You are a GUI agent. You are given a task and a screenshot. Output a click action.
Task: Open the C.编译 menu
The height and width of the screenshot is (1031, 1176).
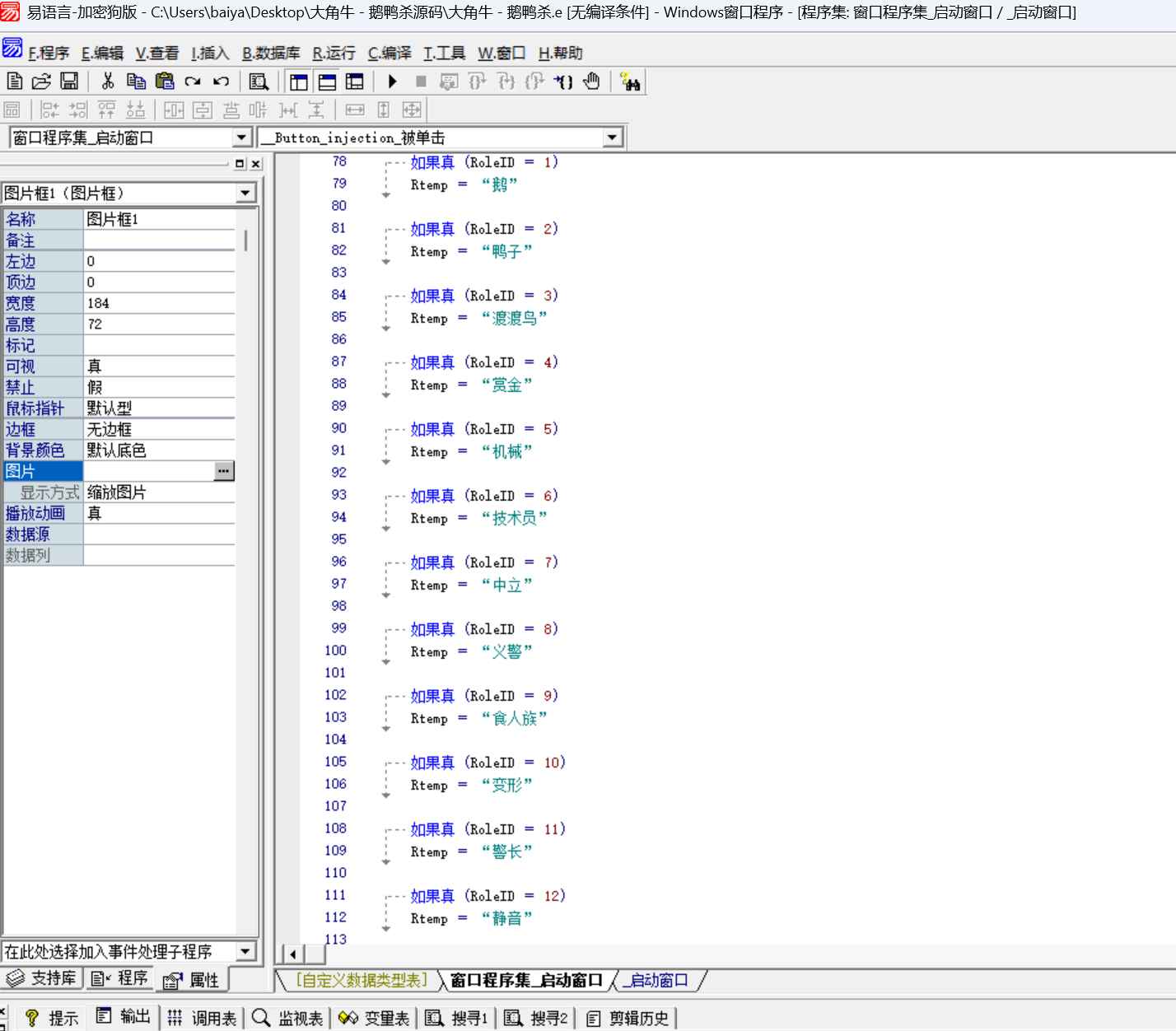pos(389,54)
